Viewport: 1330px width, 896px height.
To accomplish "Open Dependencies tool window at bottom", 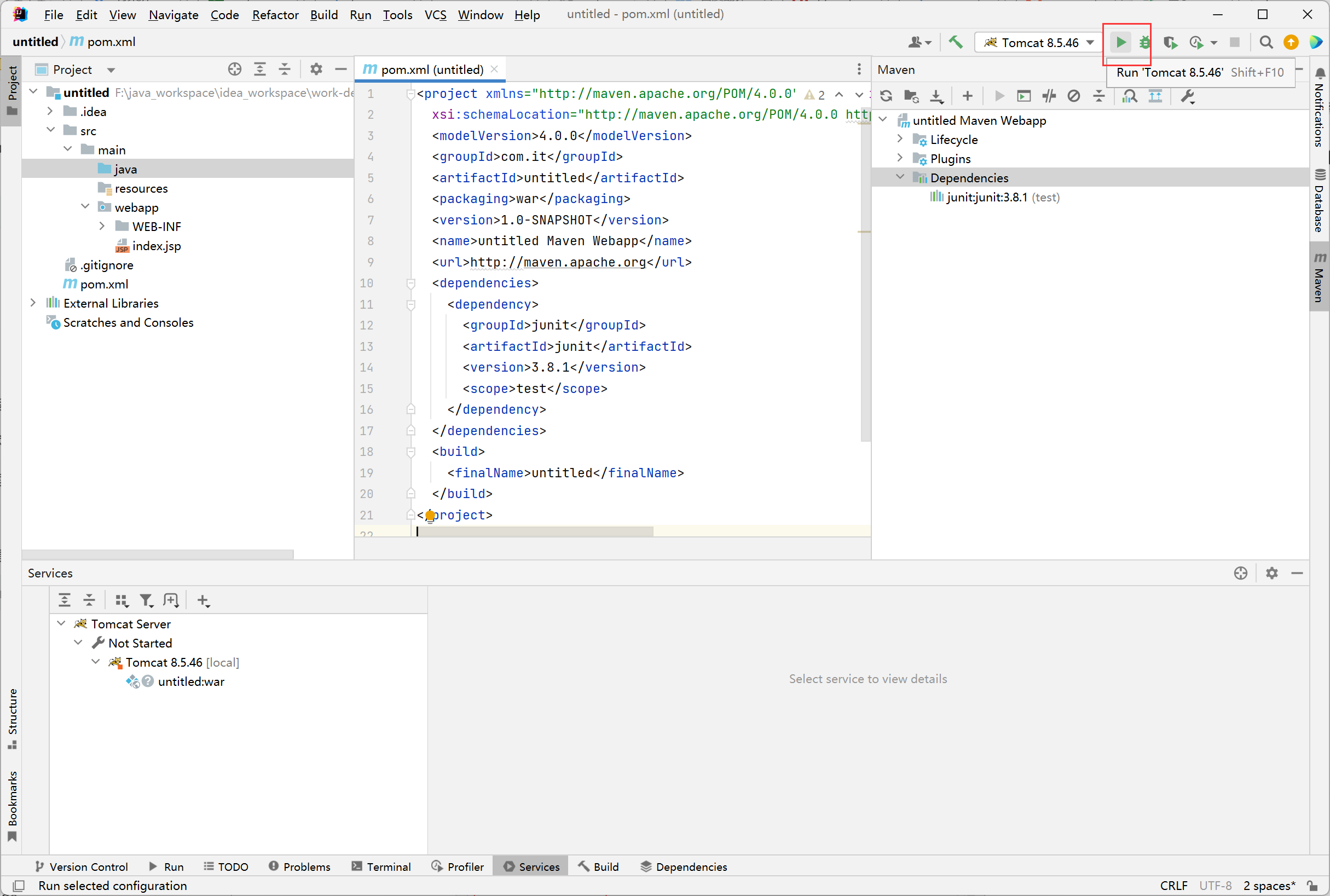I will click(683, 867).
